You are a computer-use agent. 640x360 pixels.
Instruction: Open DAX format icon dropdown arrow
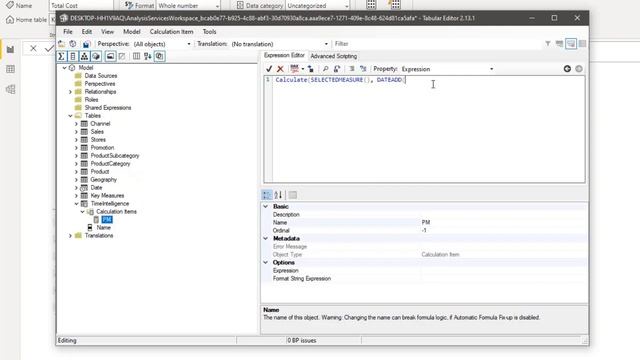tap(302, 69)
